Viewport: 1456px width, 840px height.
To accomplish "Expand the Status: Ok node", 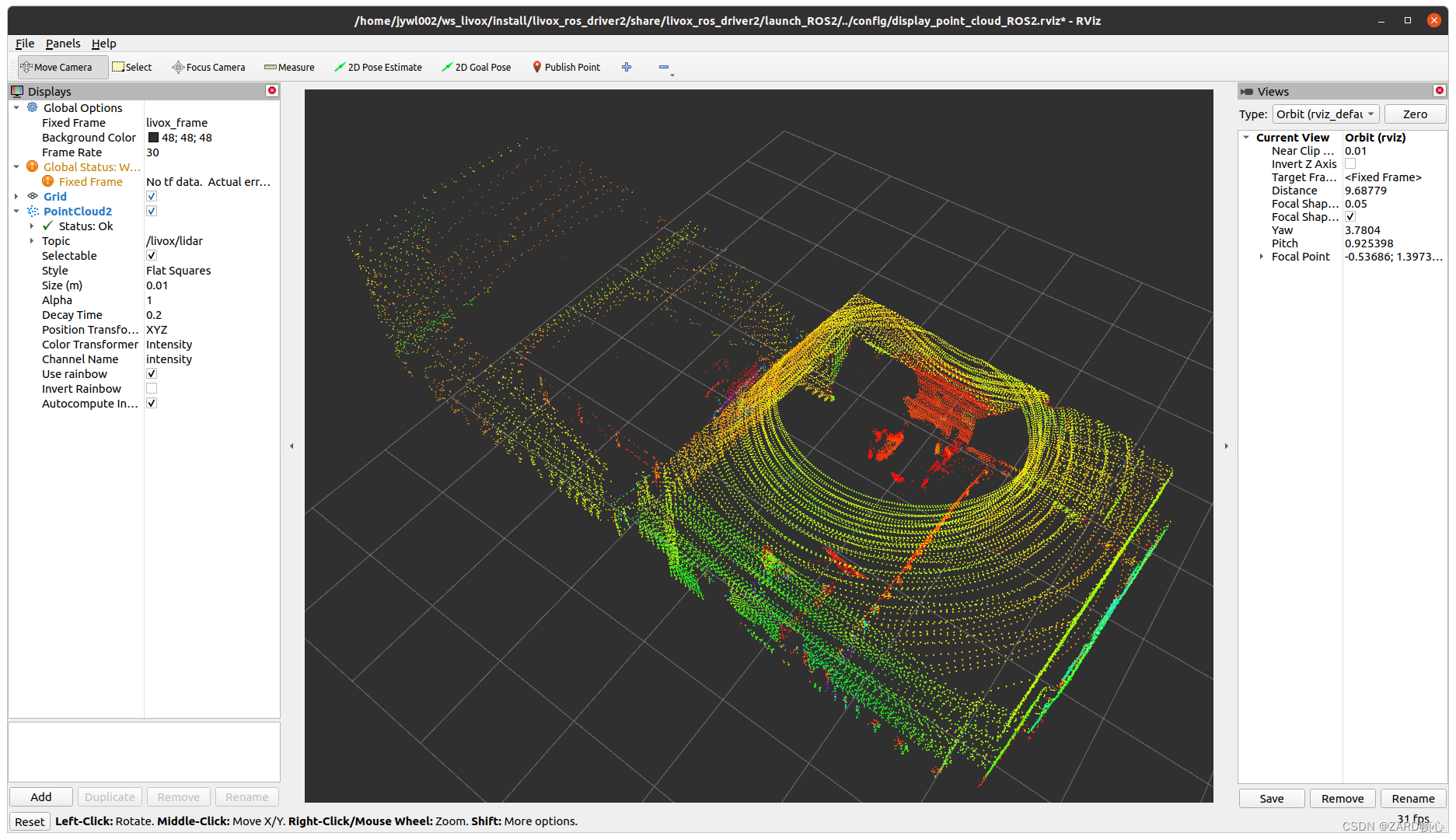I will point(32,226).
